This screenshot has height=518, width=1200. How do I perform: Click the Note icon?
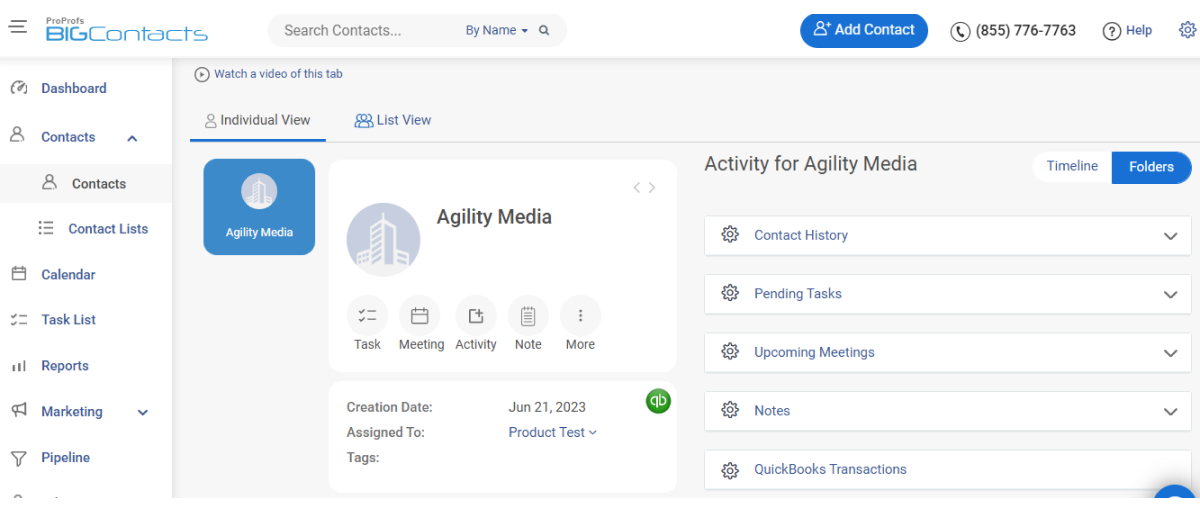(x=528, y=316)
